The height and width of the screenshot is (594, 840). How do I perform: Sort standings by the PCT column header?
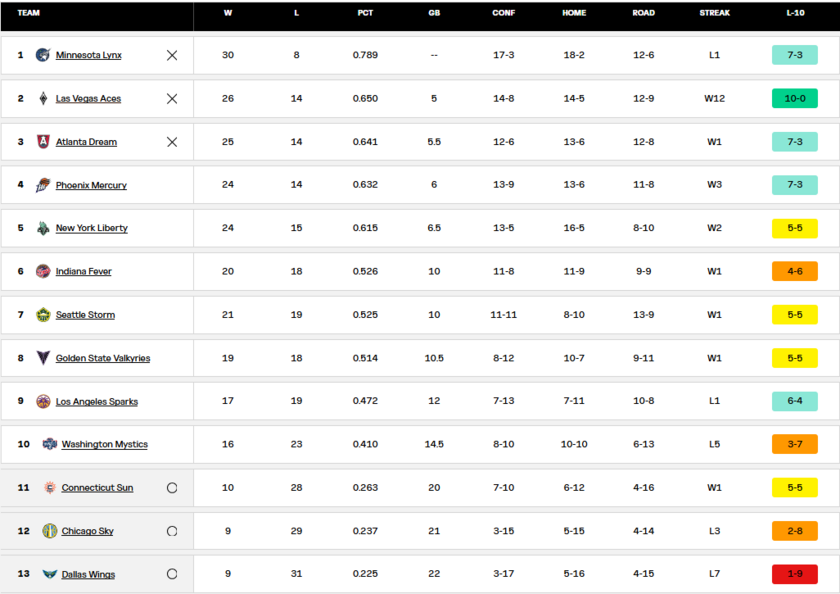point(365,13)
